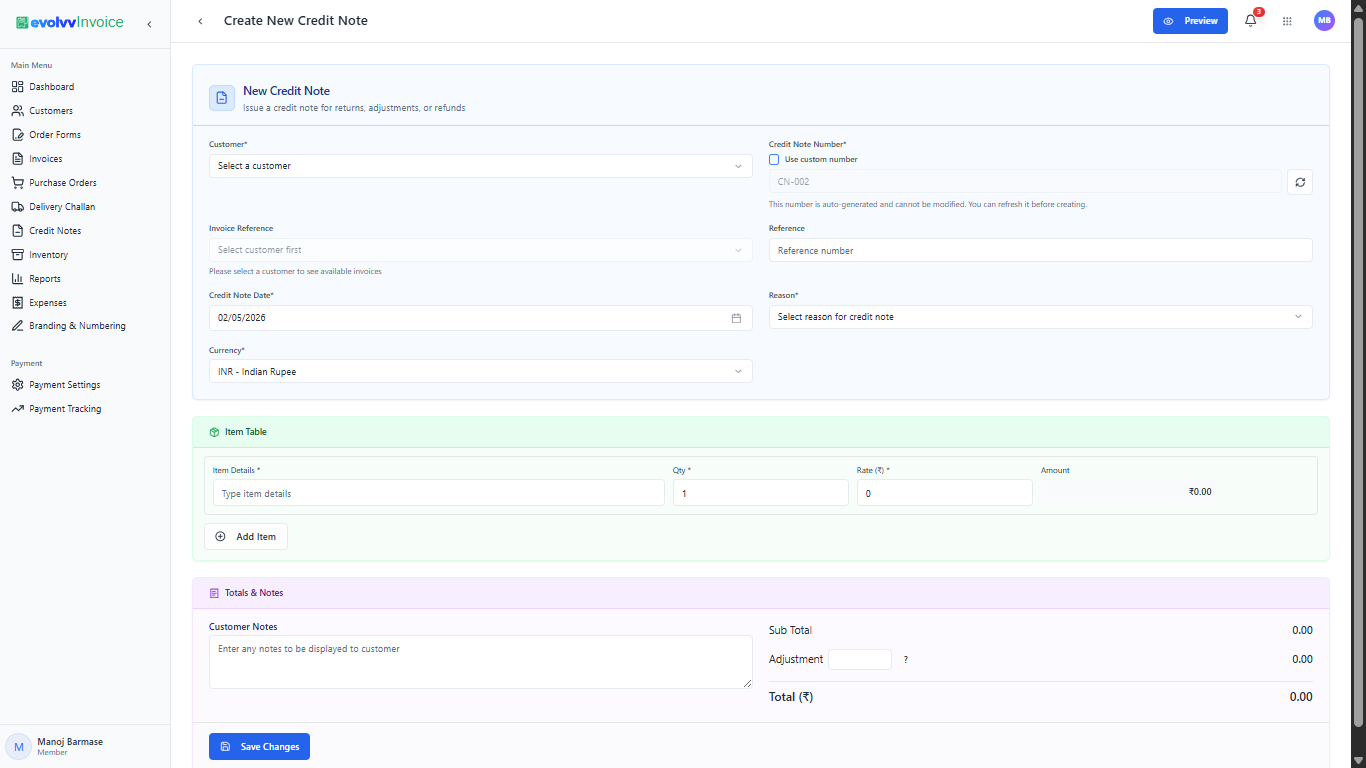Click the Add Item button

coord(246,537)
